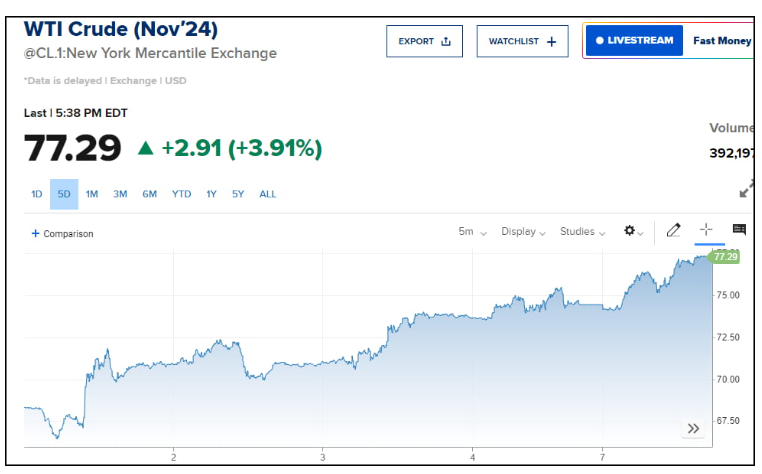This screenshot has width=762, height=474.
Task: Open chart settings gear
Action: pyautogui.click(x=630, y=231)
